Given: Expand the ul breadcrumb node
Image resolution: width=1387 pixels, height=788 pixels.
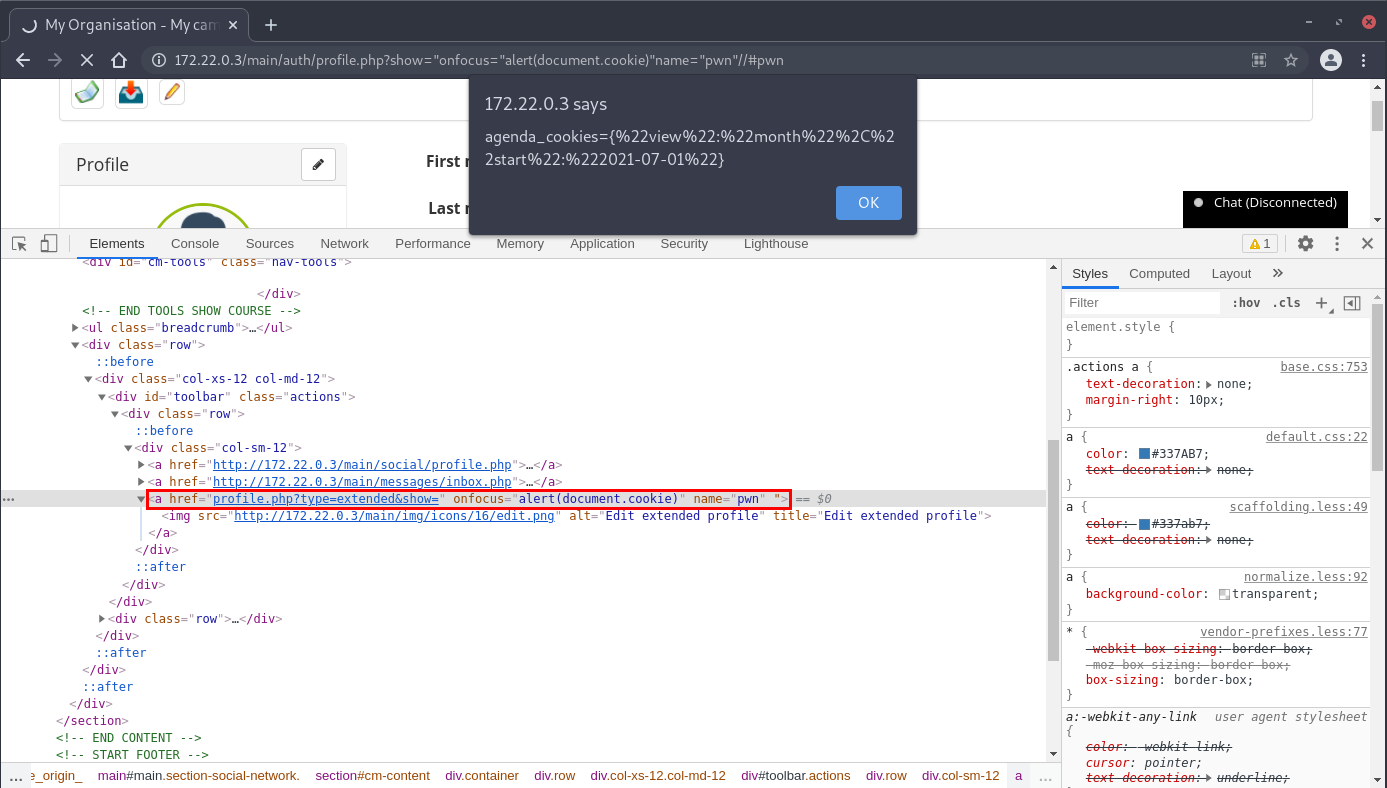Looking at the screenshot, I should [76, 328].
